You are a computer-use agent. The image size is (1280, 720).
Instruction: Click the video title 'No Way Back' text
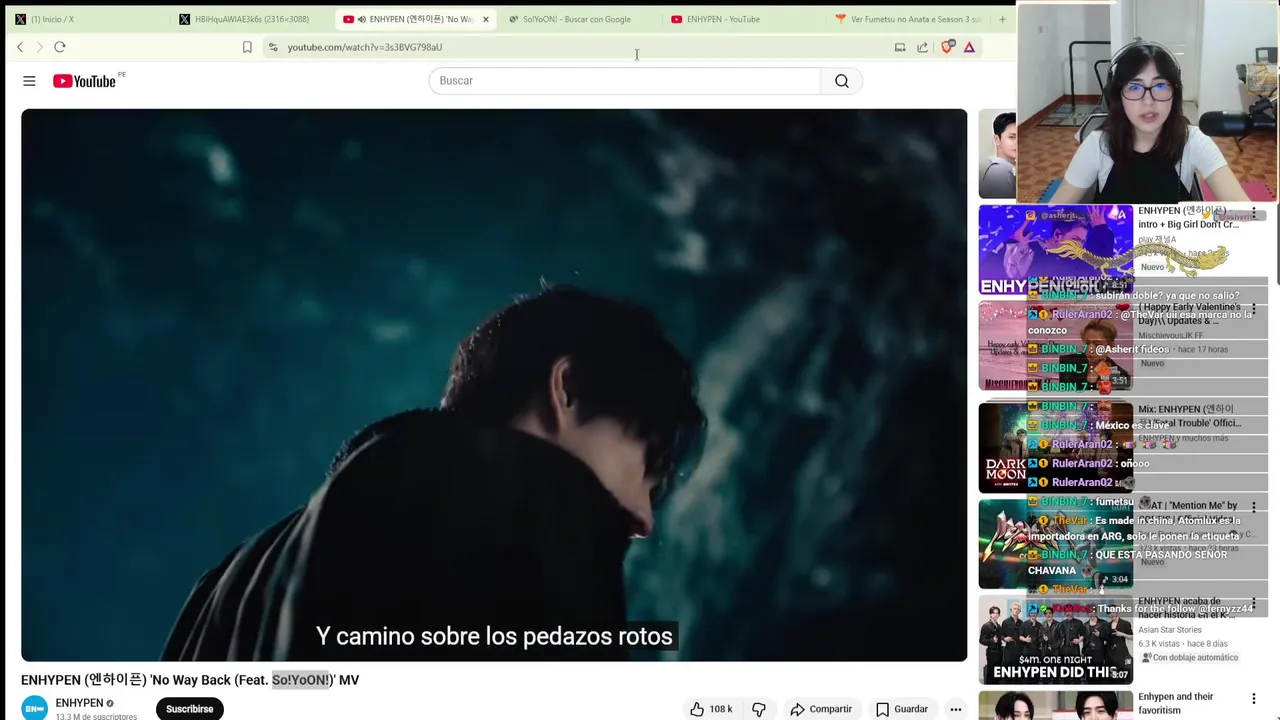coord(190,680)
